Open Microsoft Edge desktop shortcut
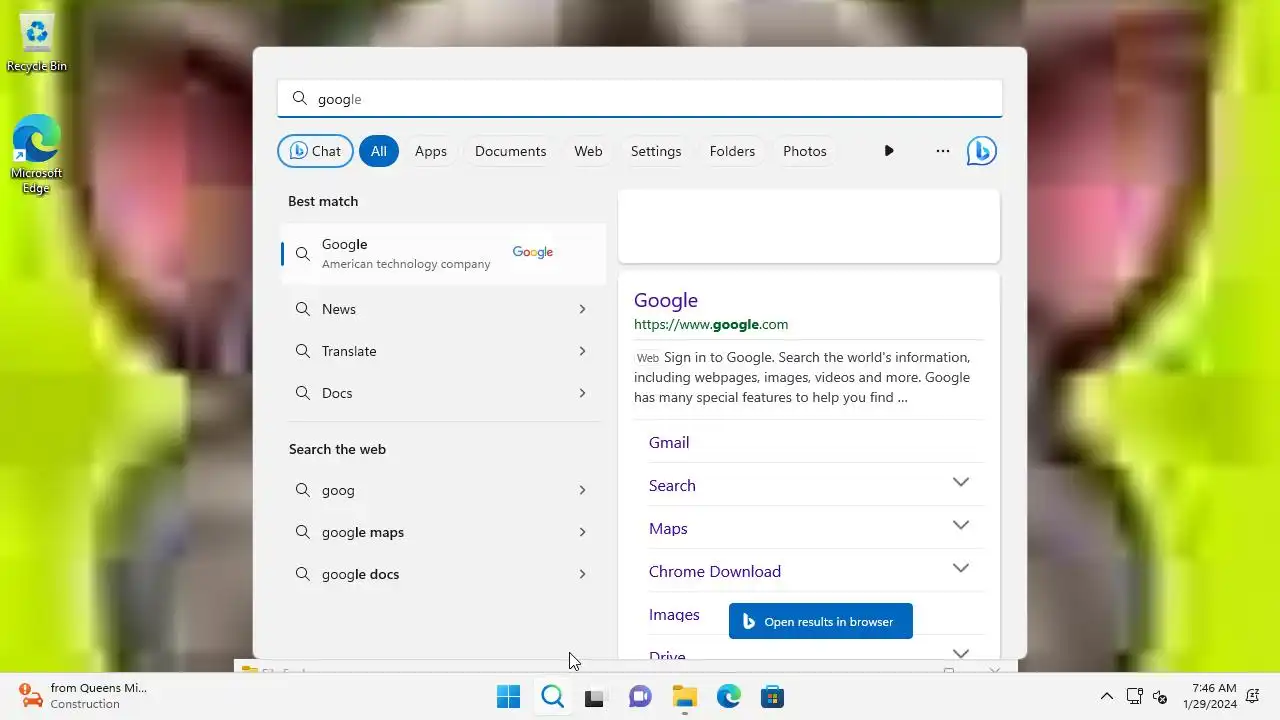The height and width of the screenshot is (720, 1280). [37, 155]
